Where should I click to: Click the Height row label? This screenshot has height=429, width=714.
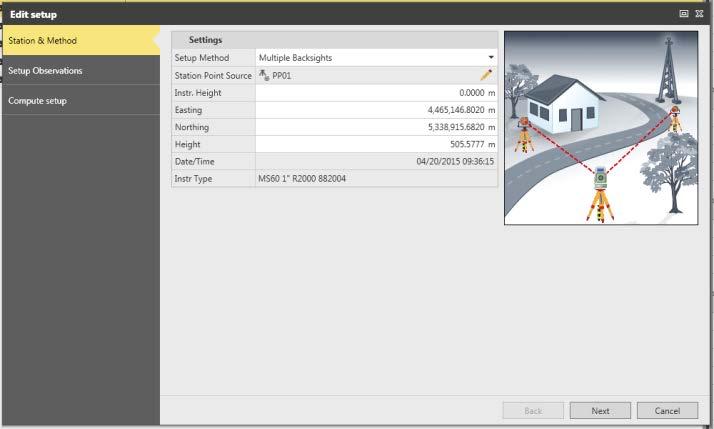[187, 144]
